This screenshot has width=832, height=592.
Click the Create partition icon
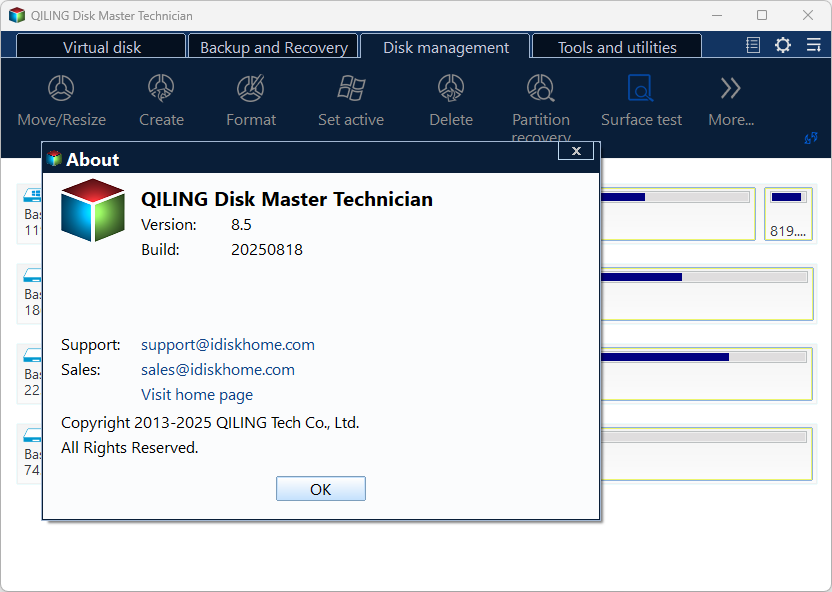pyautogui.click(x=161, y=101)
